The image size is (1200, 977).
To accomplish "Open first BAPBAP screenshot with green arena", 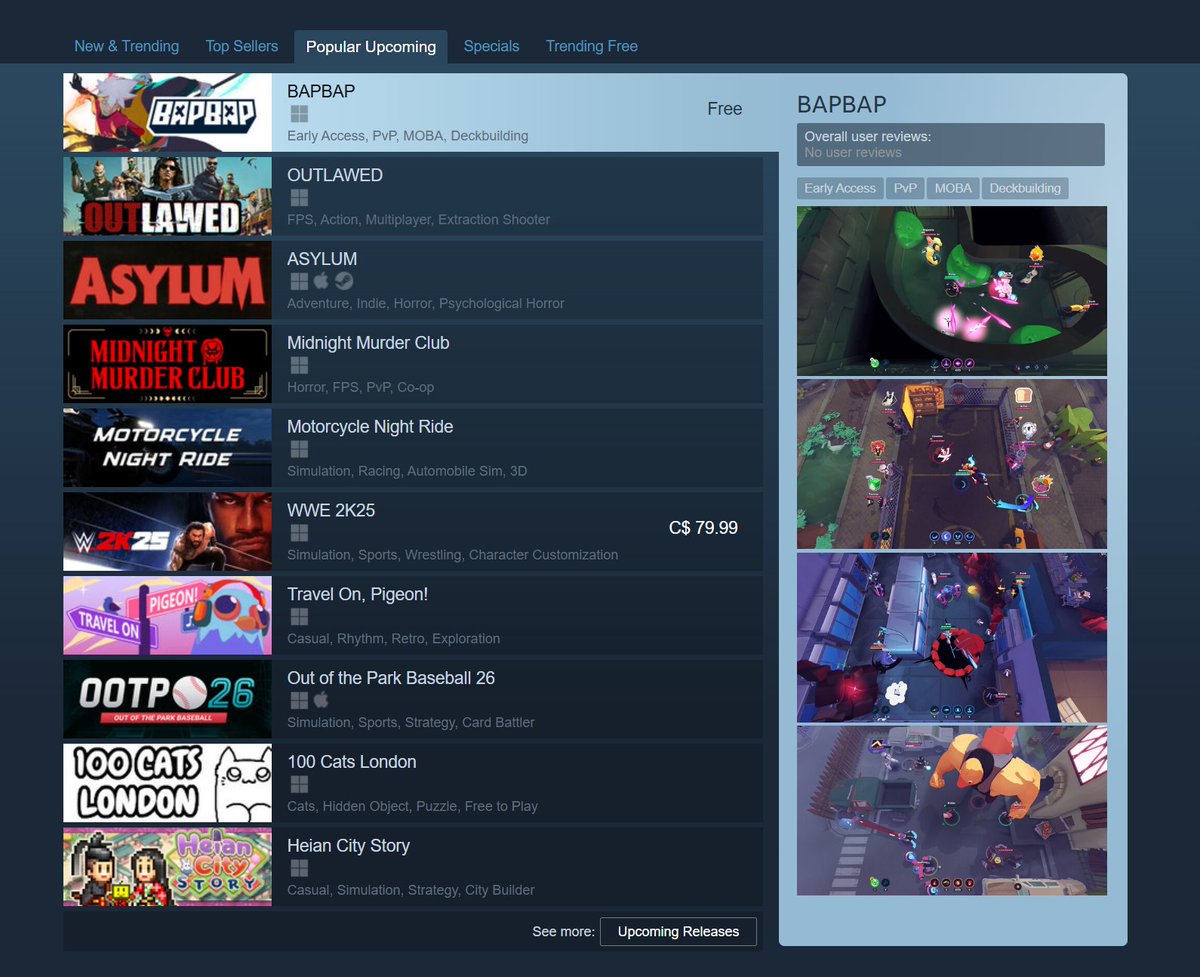I will point(952,290).
